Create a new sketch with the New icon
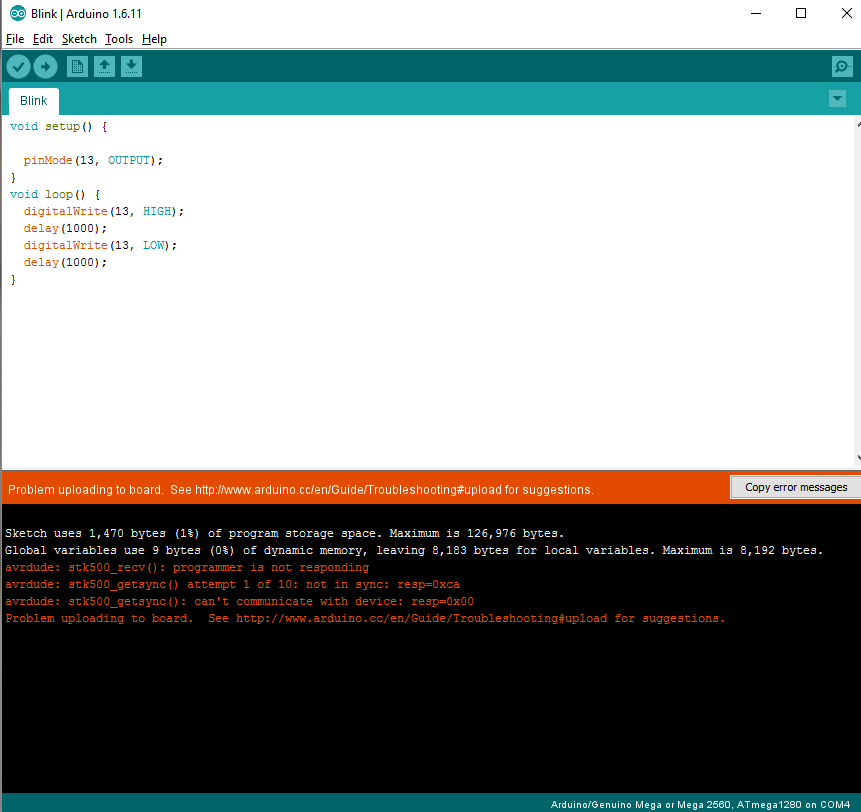This screenshot has height=812, width=861. tap(77, 67)
